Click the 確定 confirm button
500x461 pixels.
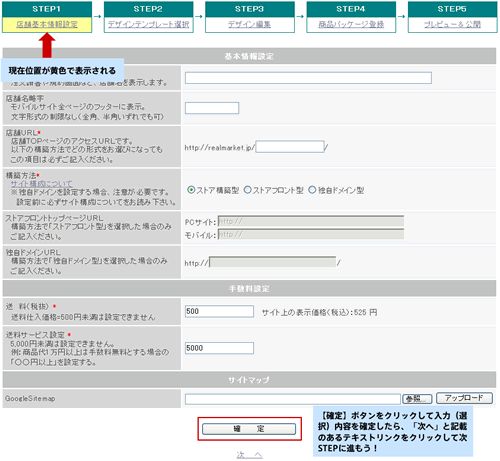pyautogui.click(x=249, y=429)
